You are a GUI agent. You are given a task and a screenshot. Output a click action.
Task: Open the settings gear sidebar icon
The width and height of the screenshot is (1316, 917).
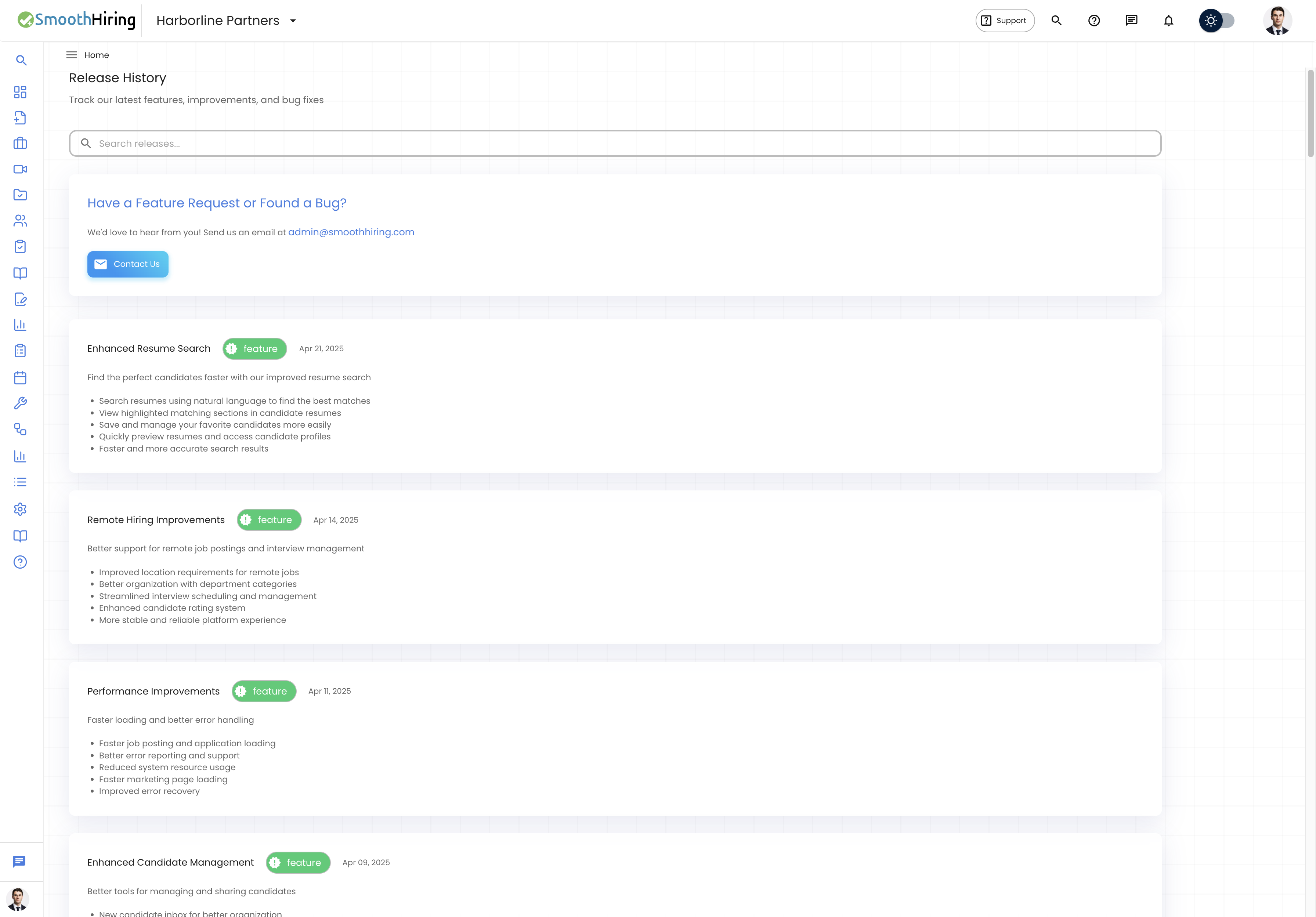coord(20,509)
